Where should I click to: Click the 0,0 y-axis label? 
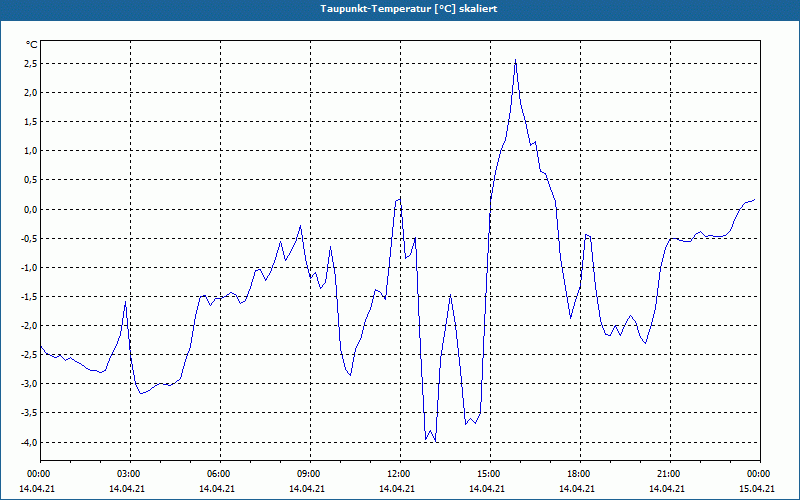click(30, 209)
